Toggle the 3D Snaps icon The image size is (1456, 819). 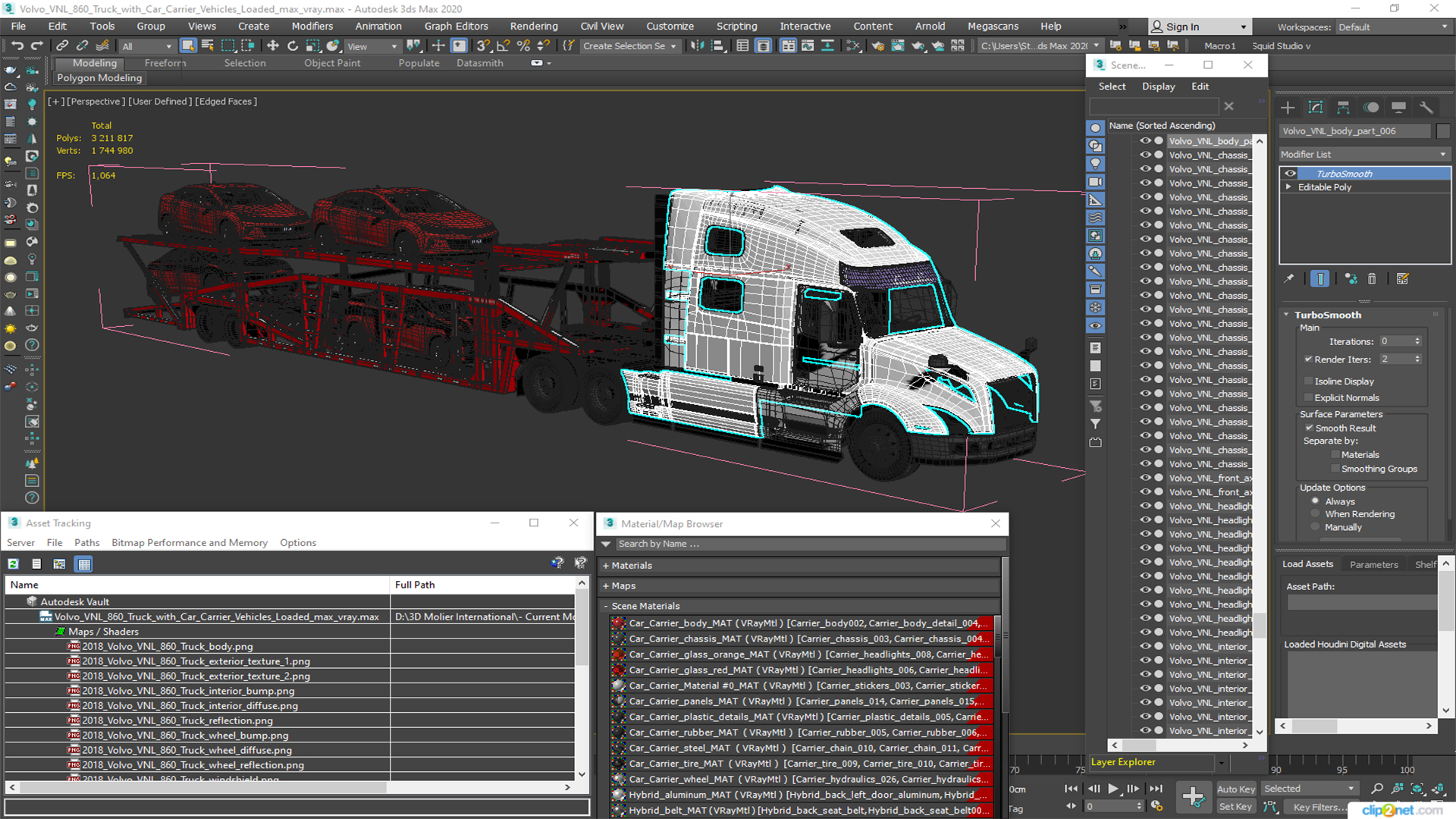click(483, 45)
